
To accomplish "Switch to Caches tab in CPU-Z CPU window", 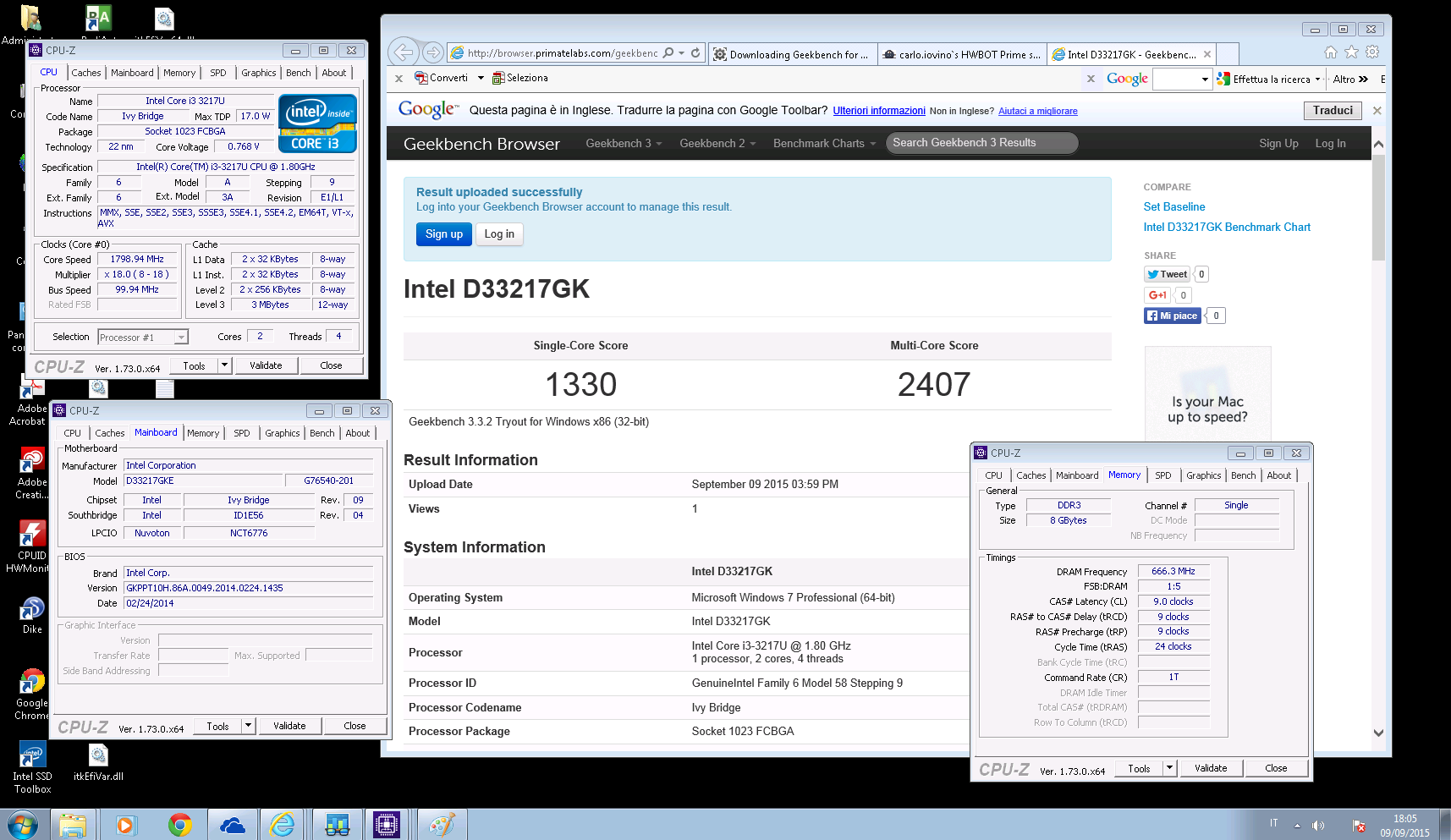I will 86,73.
